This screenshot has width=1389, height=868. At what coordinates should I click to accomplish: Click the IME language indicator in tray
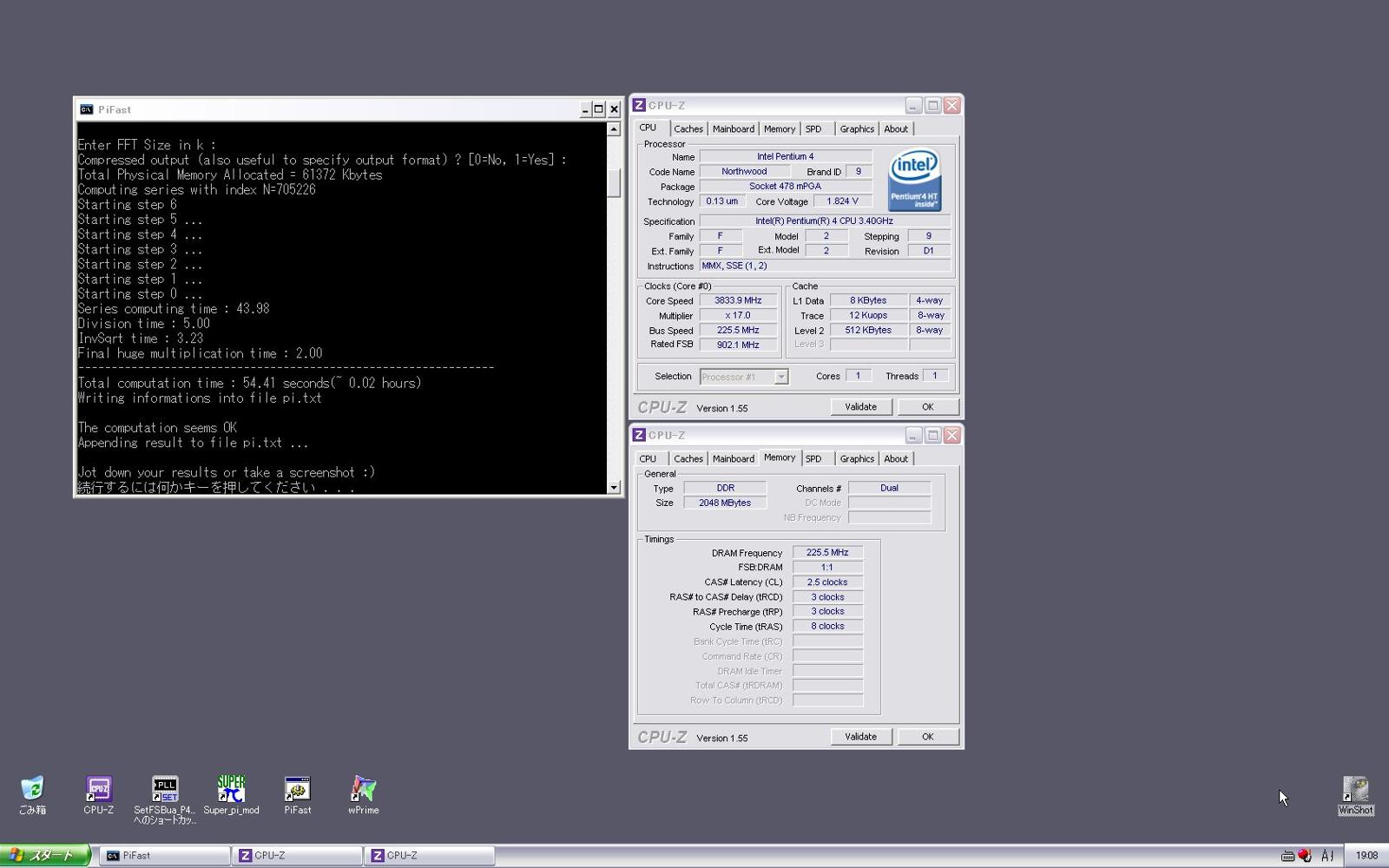click(x=1327, y=856)
